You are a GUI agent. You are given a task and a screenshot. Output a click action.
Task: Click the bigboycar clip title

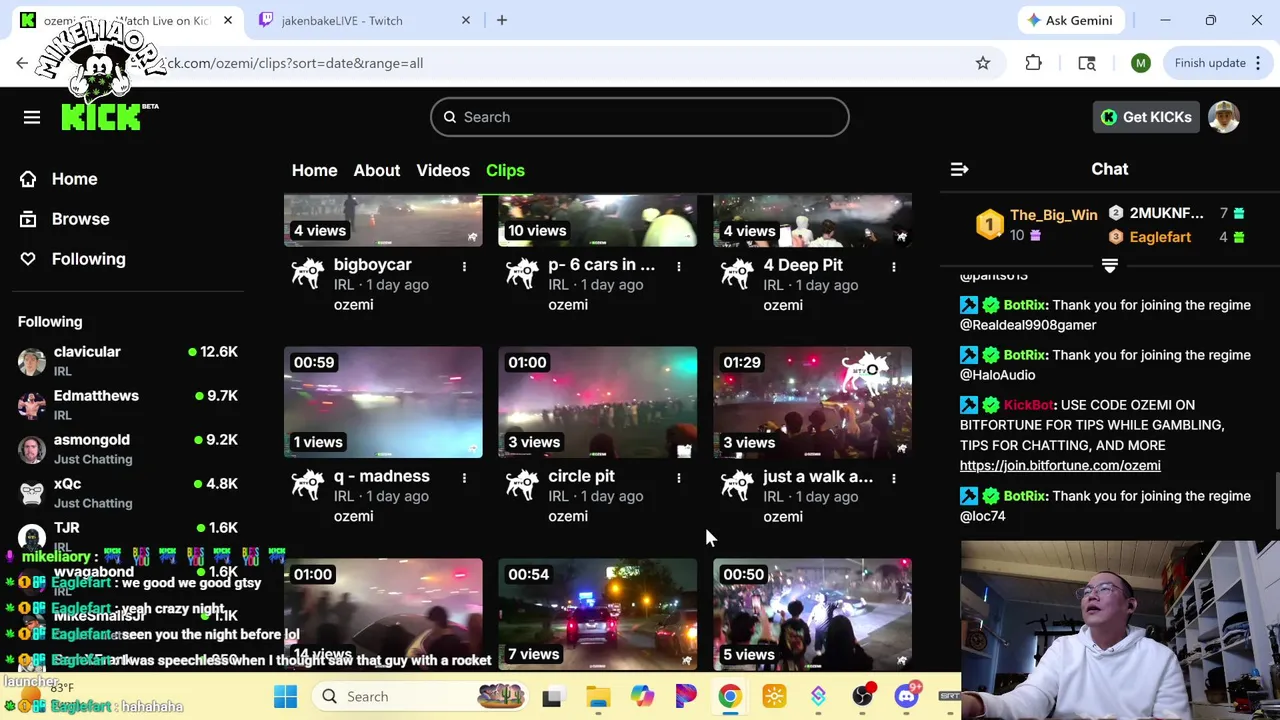[x=372, y=265]
